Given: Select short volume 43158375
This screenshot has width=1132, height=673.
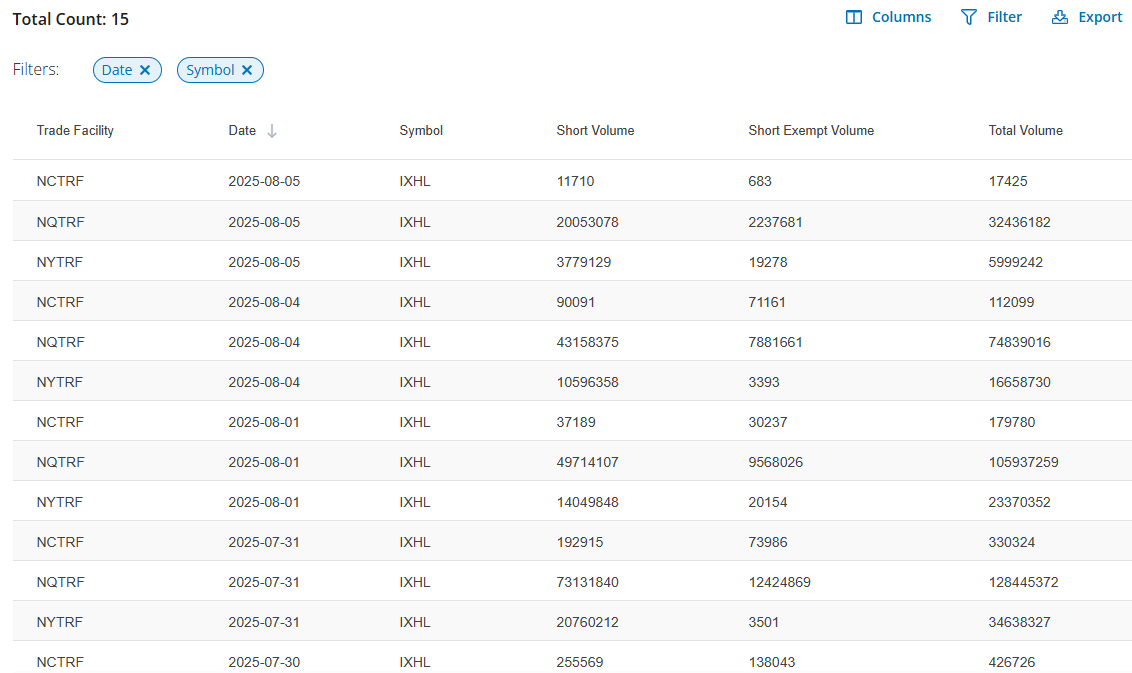Looking at the screenshot, I should point(587,342).
